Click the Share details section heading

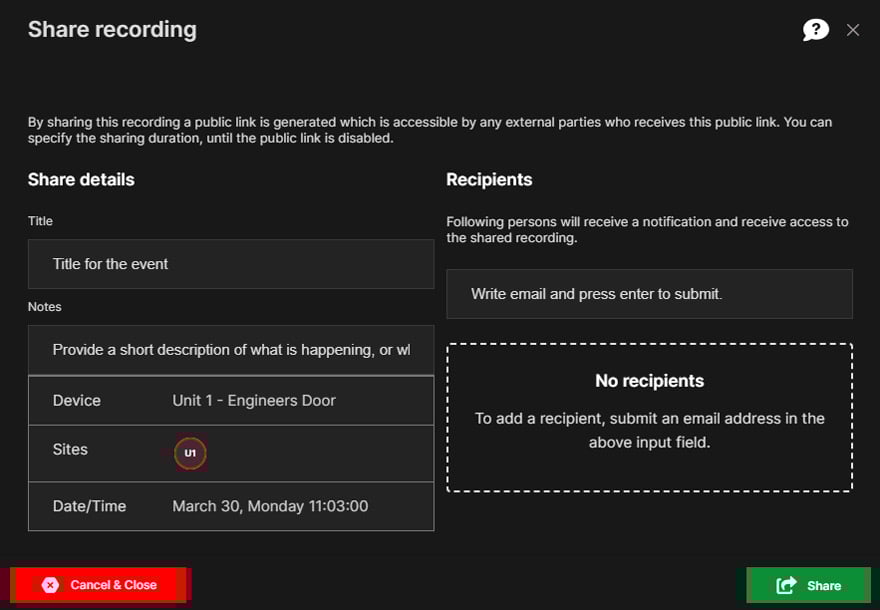click(x=81, y=179)
